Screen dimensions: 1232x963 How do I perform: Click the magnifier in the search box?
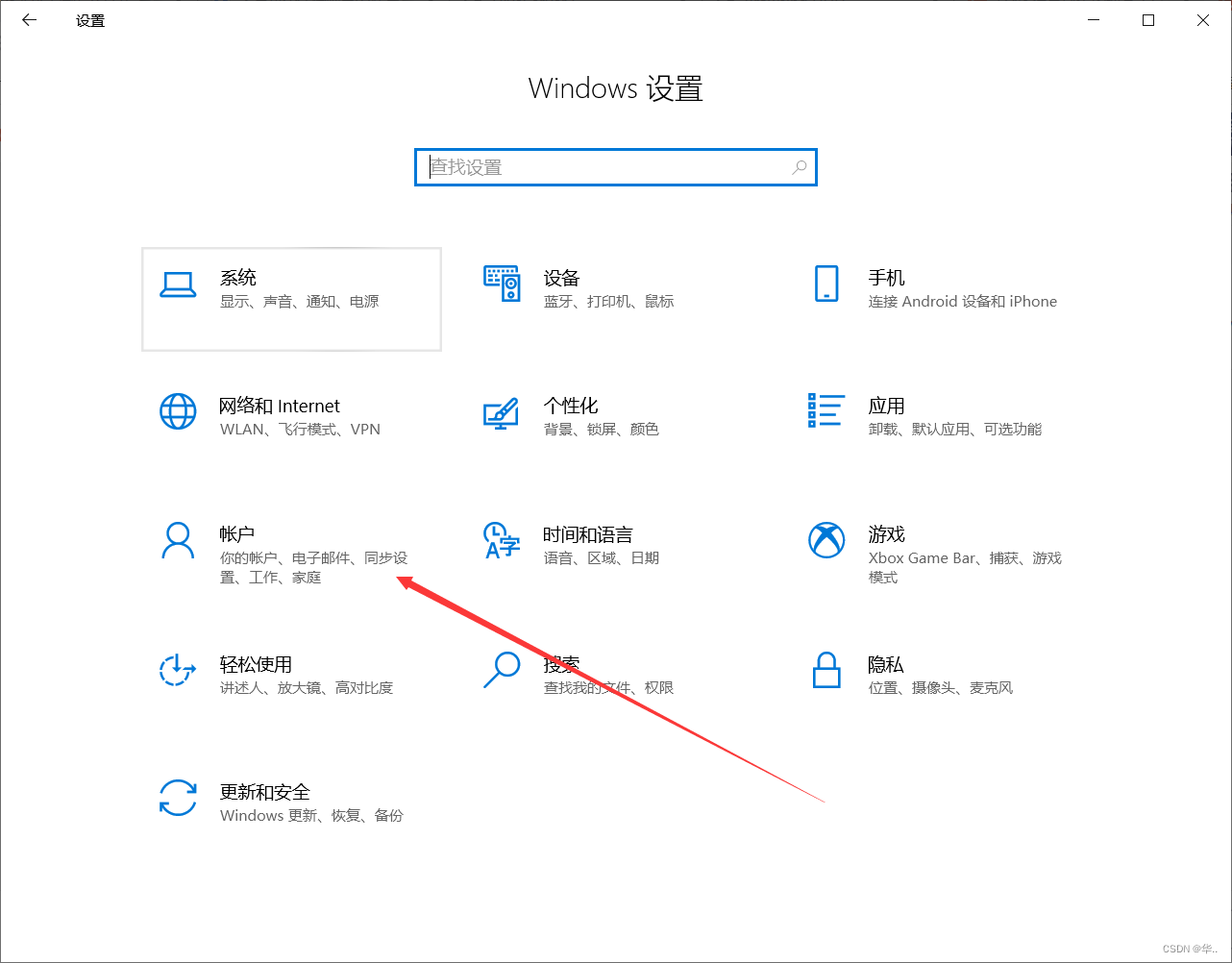pyautogui.click(x=799, y=167)
